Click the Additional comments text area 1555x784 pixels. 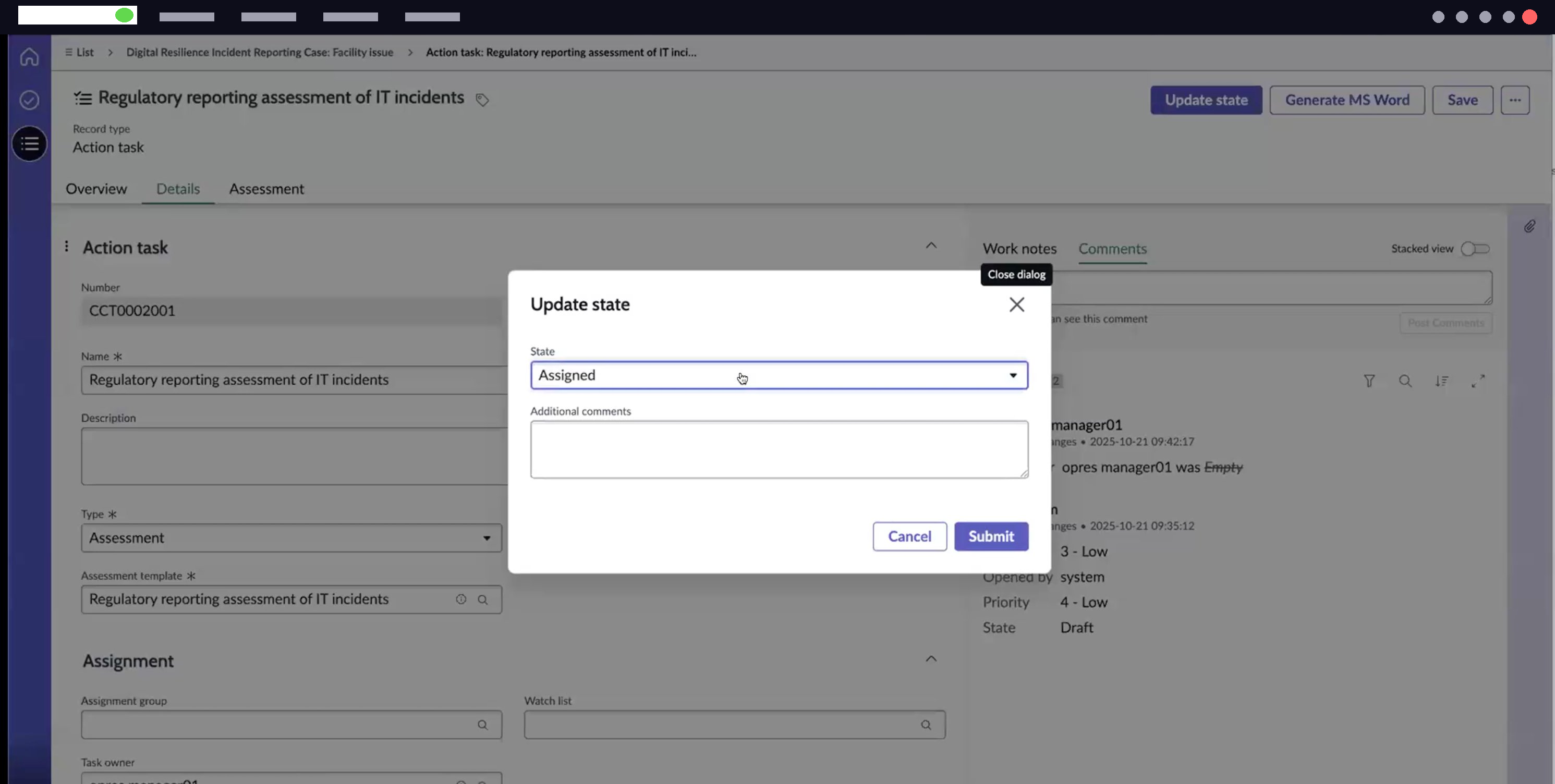tap(779, 450)
